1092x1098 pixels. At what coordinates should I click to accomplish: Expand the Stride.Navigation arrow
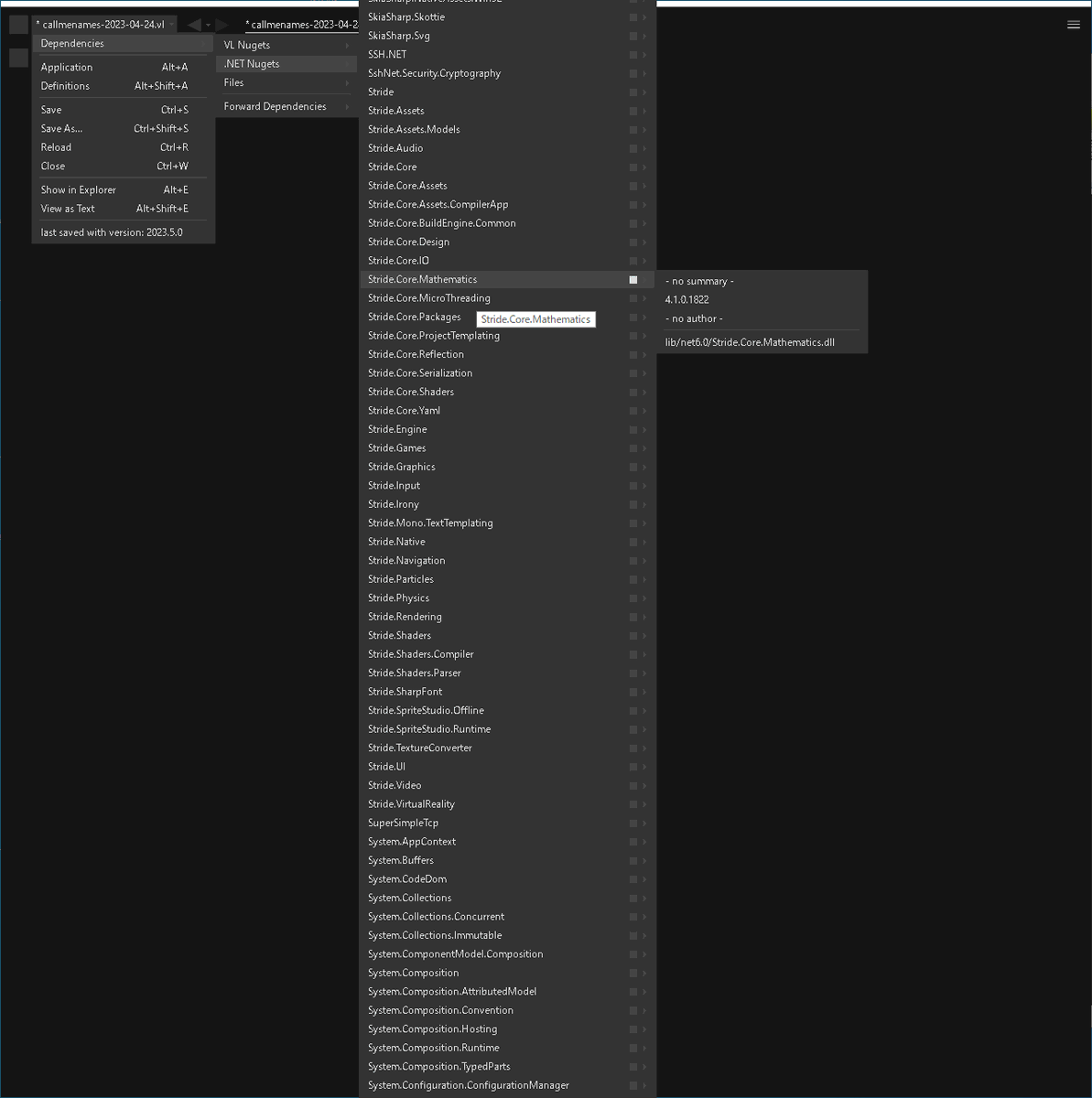click(x=644, y=561)
